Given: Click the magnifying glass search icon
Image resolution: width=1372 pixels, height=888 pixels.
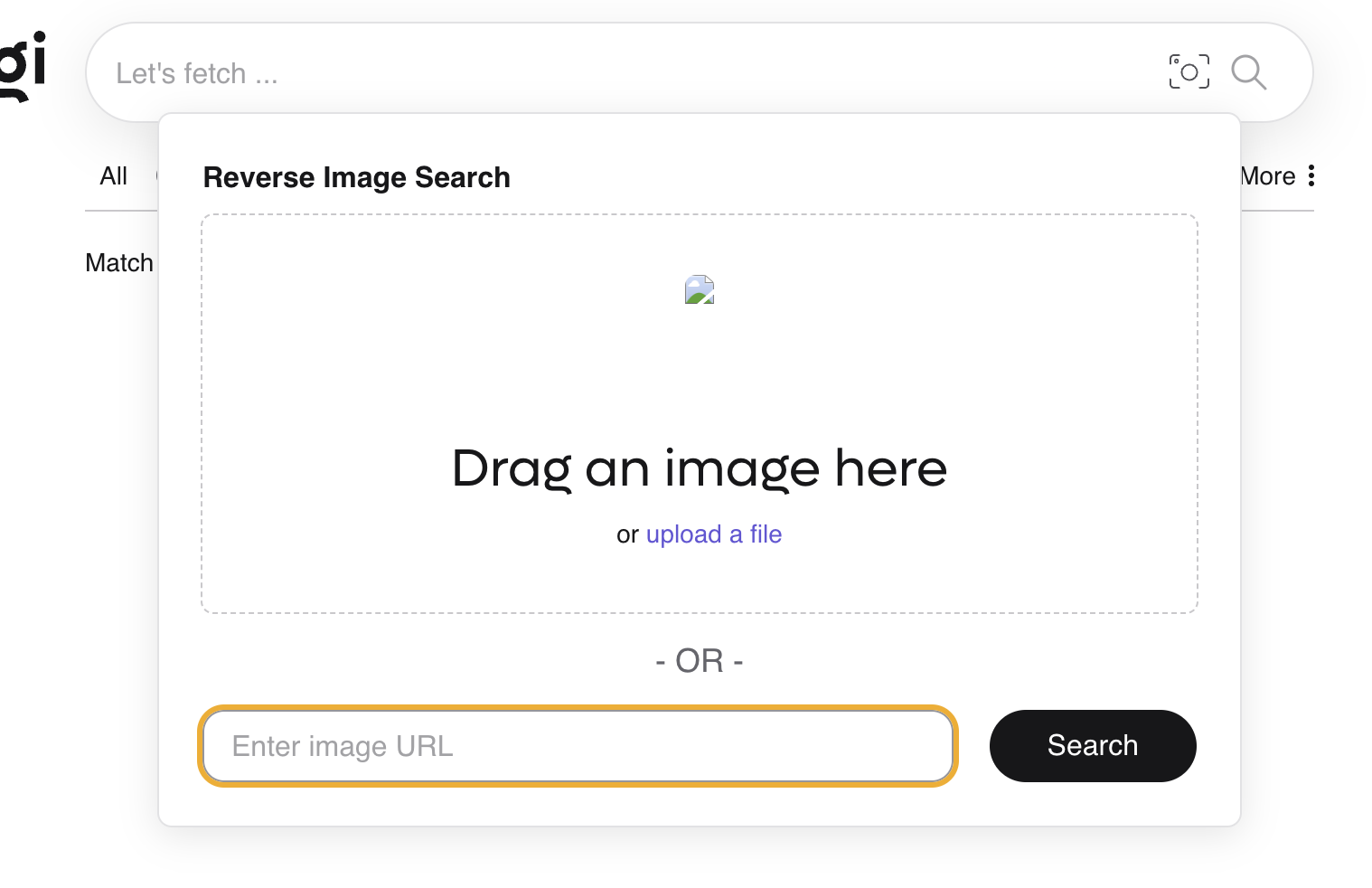Looking at the screenshot, I should point(1248,72).
